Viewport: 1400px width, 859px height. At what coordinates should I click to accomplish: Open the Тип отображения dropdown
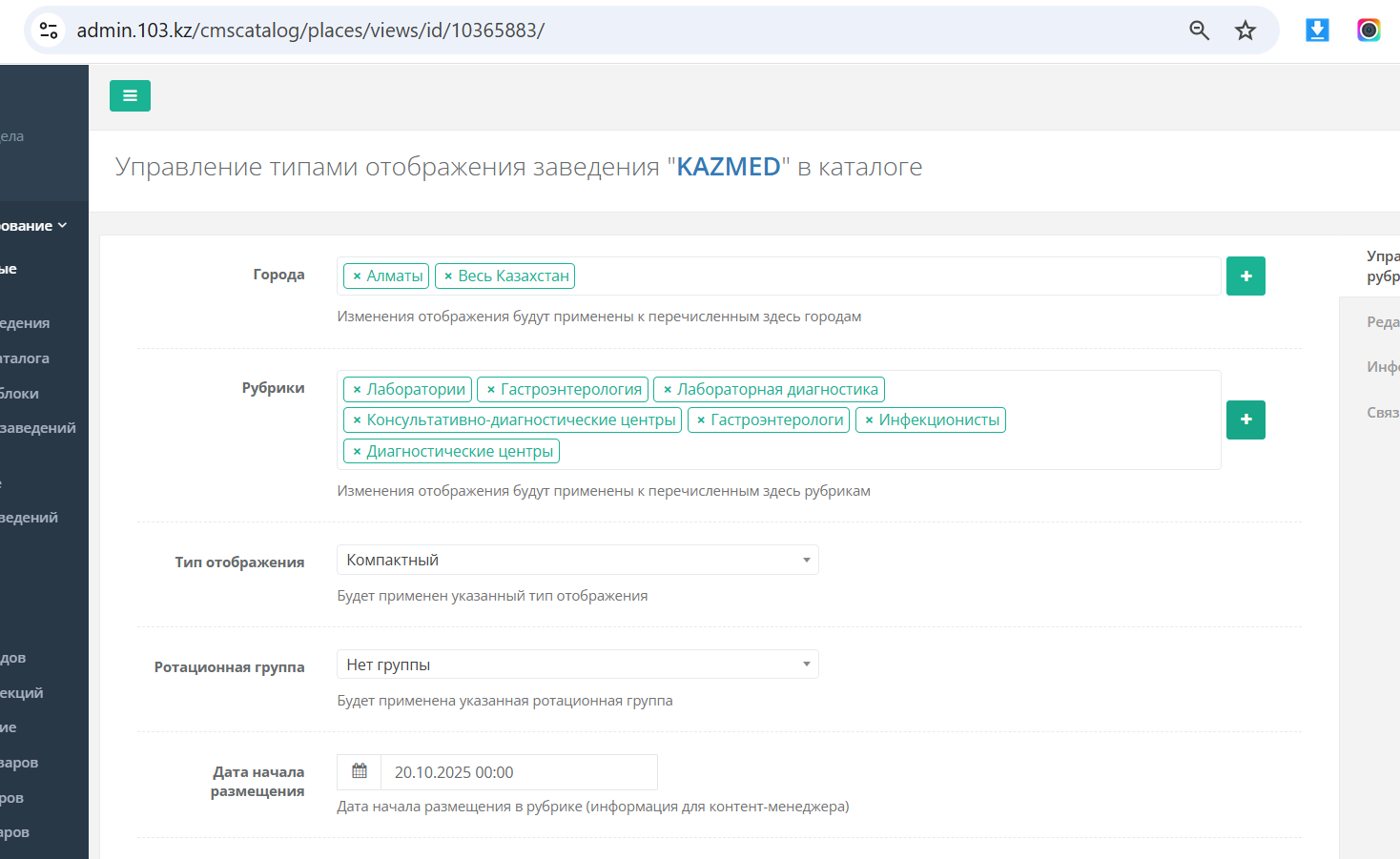coord(577,560)
